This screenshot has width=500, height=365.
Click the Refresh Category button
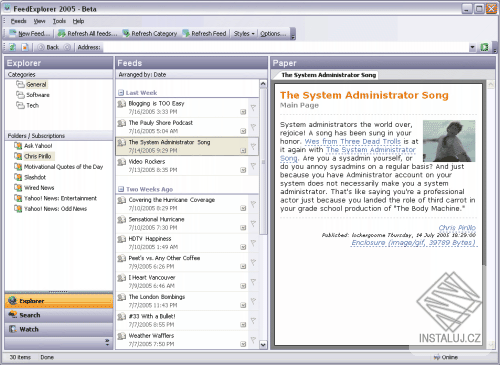coord(150,34)
